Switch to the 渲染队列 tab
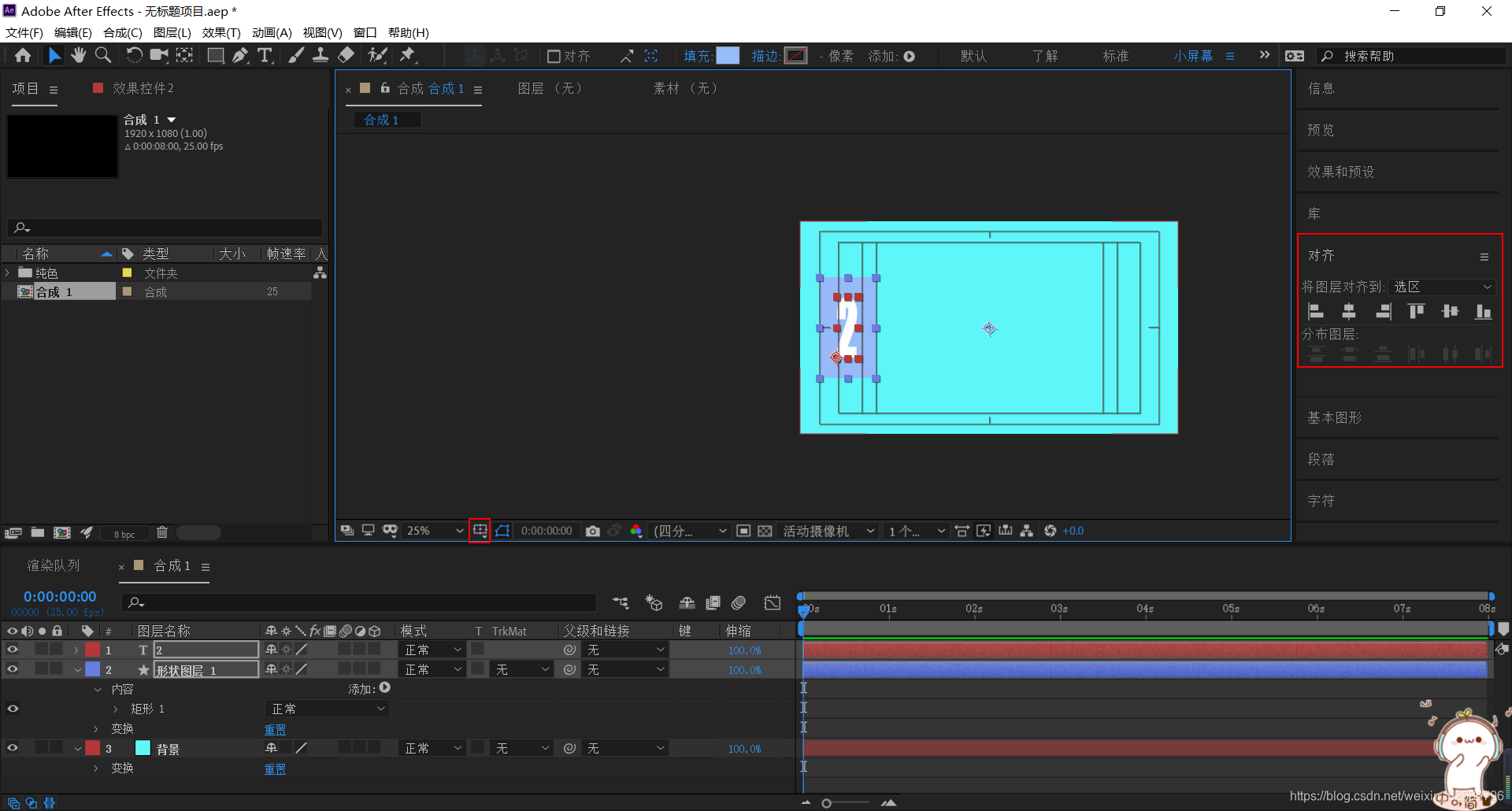1512x811 pixels. point(54,565)
